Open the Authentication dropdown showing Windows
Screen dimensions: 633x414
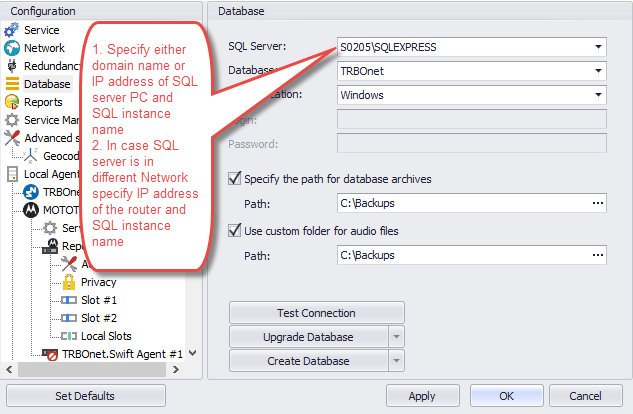coord(598,95)
